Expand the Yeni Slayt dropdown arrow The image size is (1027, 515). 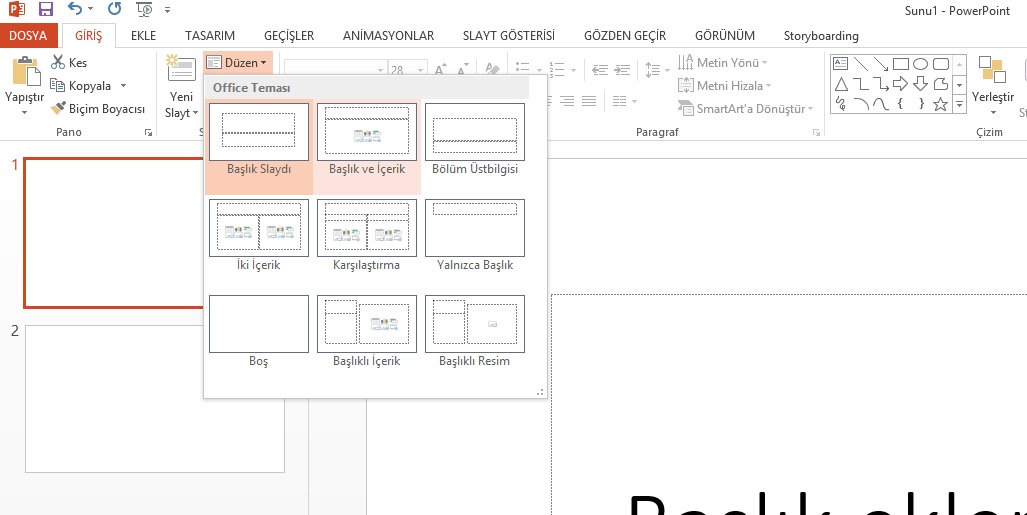point(195,113)
